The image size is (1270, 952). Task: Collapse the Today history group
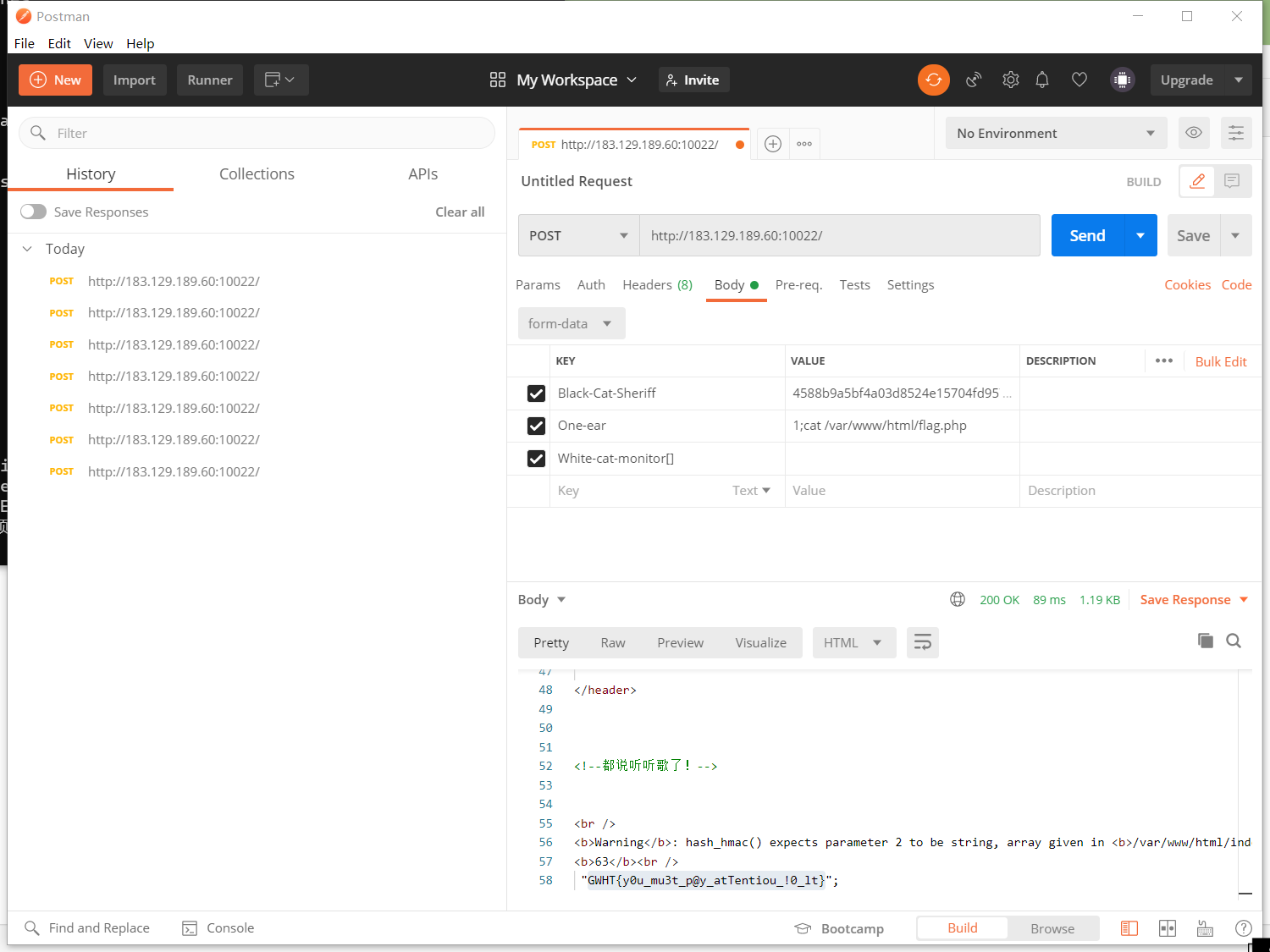(x=27, y=249)
